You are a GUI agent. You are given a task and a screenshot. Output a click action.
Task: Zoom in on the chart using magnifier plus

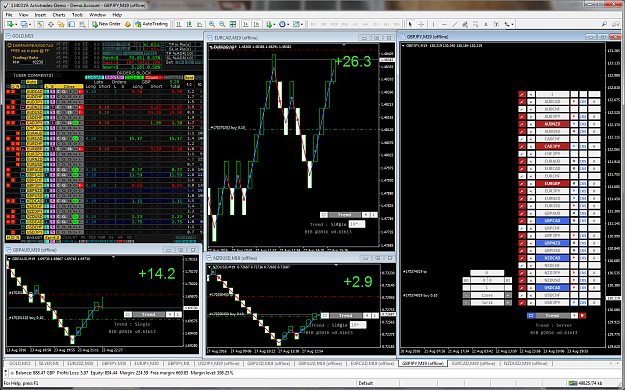tap(212, 24)
